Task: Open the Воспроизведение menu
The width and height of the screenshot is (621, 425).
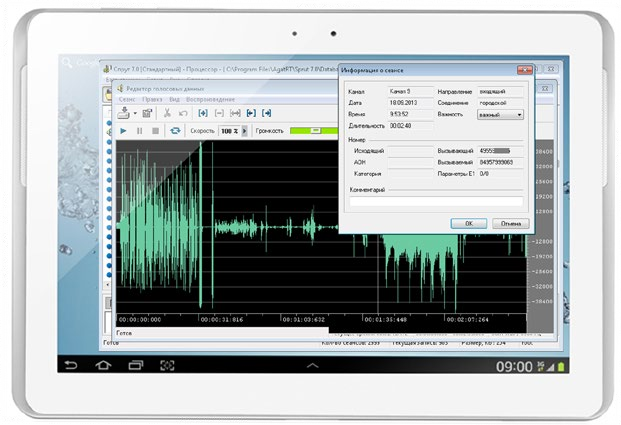Action: coord(210,100)
